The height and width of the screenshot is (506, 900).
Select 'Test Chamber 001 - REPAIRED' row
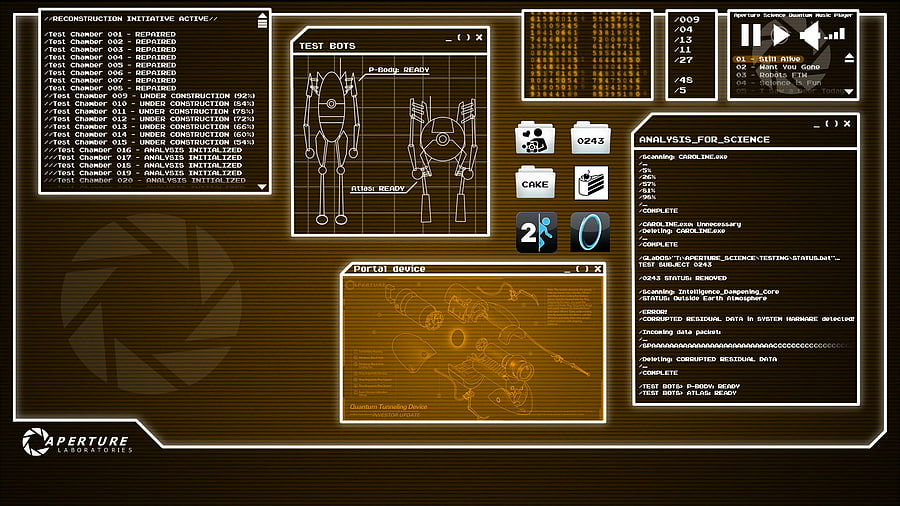click(x=110, y=34)
